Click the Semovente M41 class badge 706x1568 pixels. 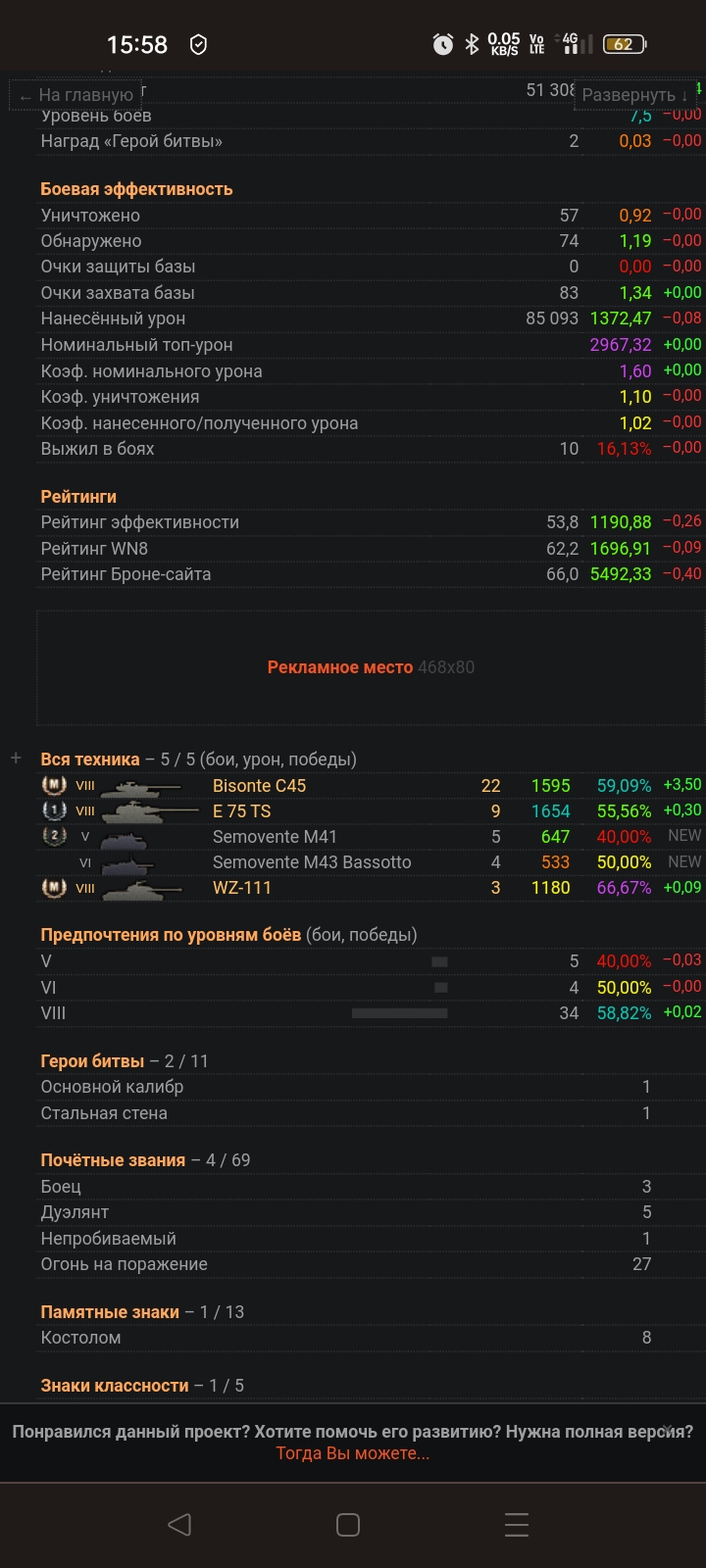pos(54,837)
